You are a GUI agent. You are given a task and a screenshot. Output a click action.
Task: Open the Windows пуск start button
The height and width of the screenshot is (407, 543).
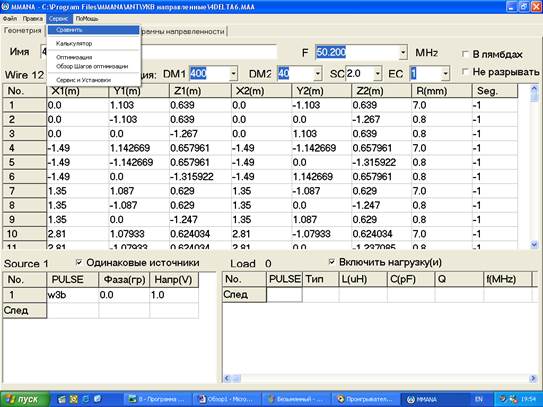tap(25, 399)
